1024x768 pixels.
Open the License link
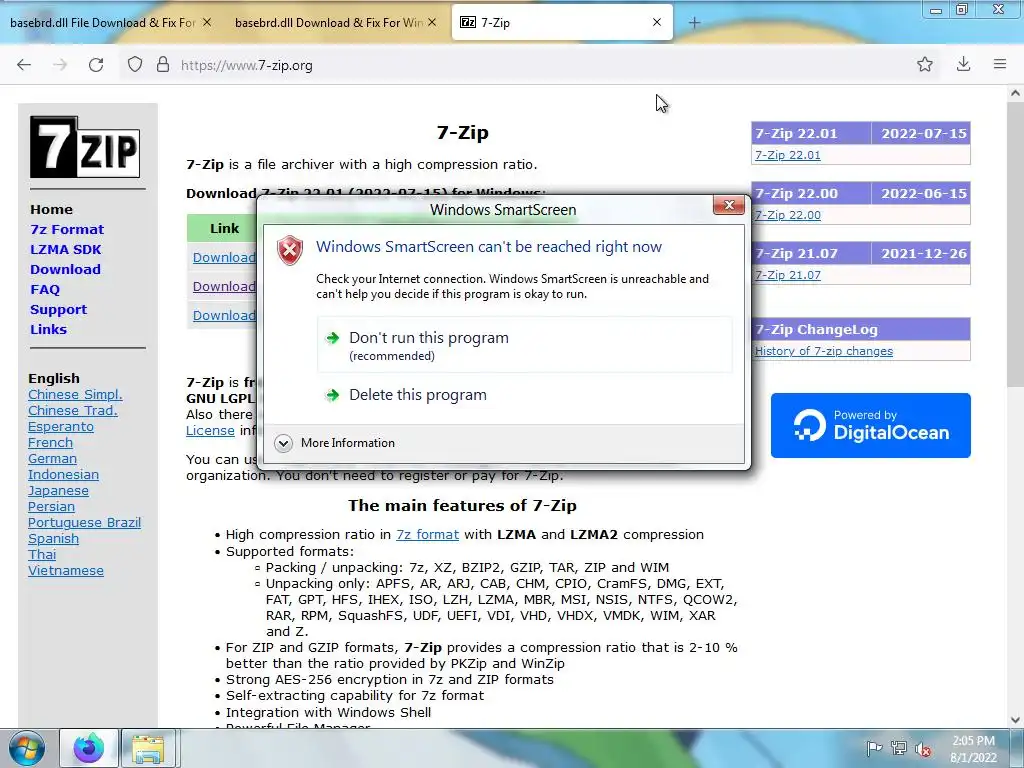pyautogui.click(x=210, y=430)
